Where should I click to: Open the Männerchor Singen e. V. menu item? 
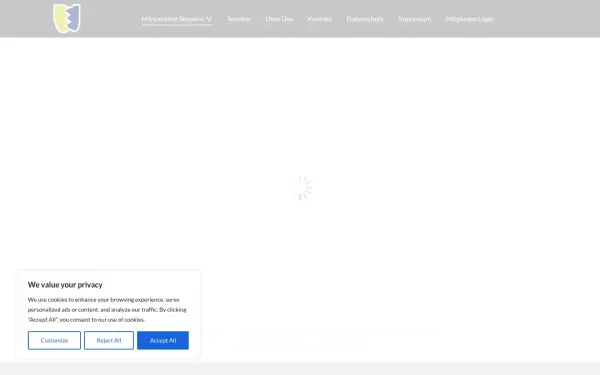(x=176, y=19)
